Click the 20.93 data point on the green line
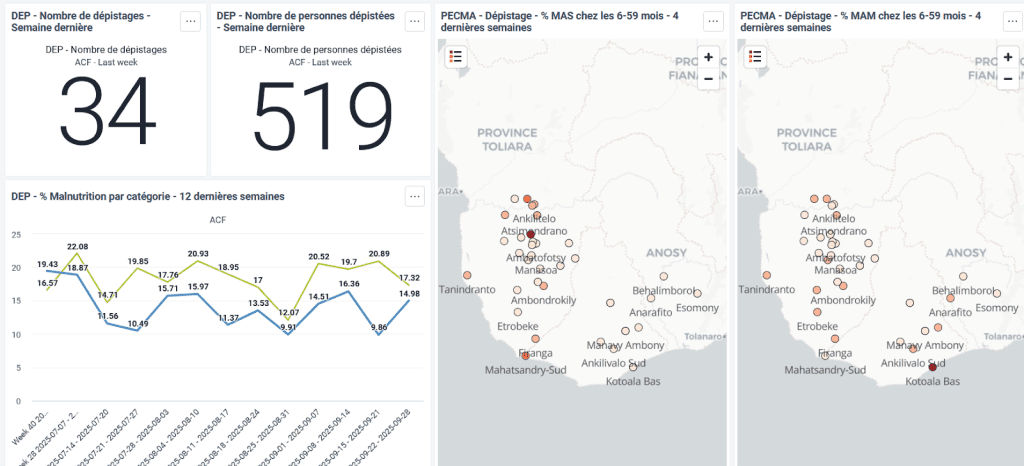 coord(198,262)
